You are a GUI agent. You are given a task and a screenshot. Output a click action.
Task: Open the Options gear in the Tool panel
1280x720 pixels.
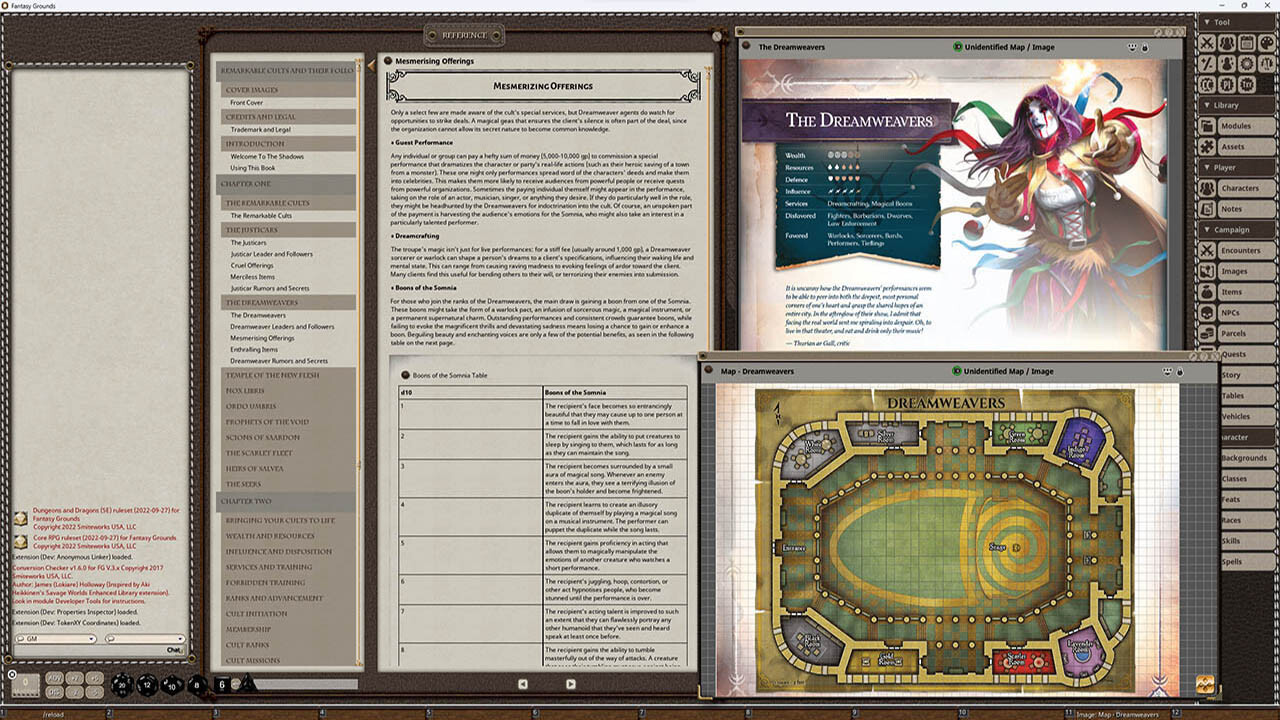1247,64
